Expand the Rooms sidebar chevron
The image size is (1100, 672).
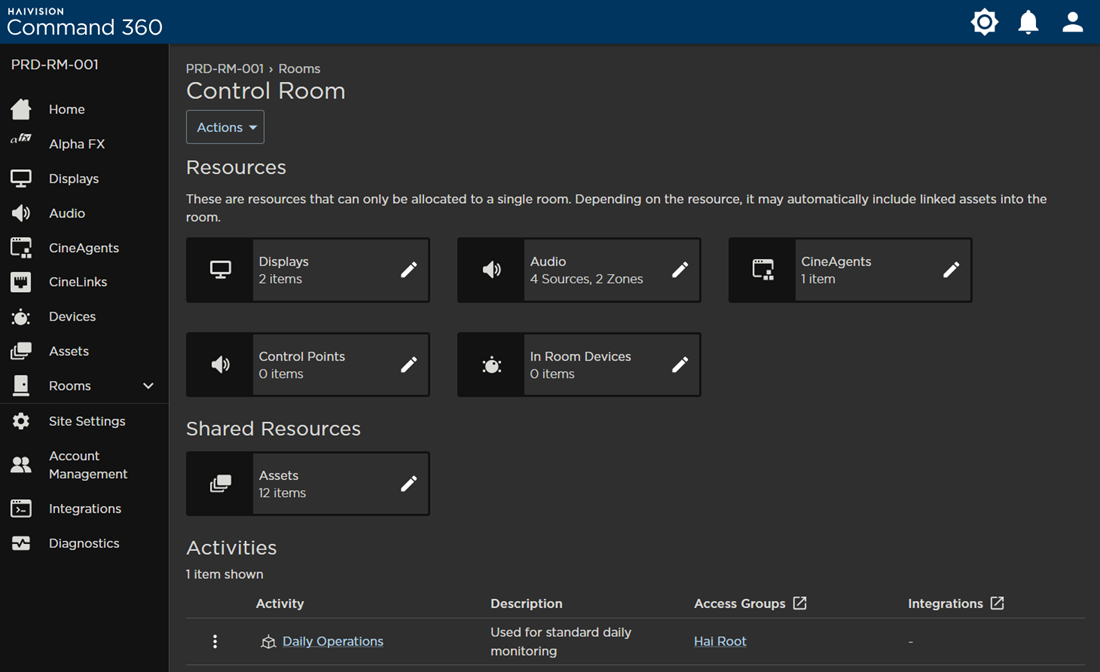coord(148,386)
